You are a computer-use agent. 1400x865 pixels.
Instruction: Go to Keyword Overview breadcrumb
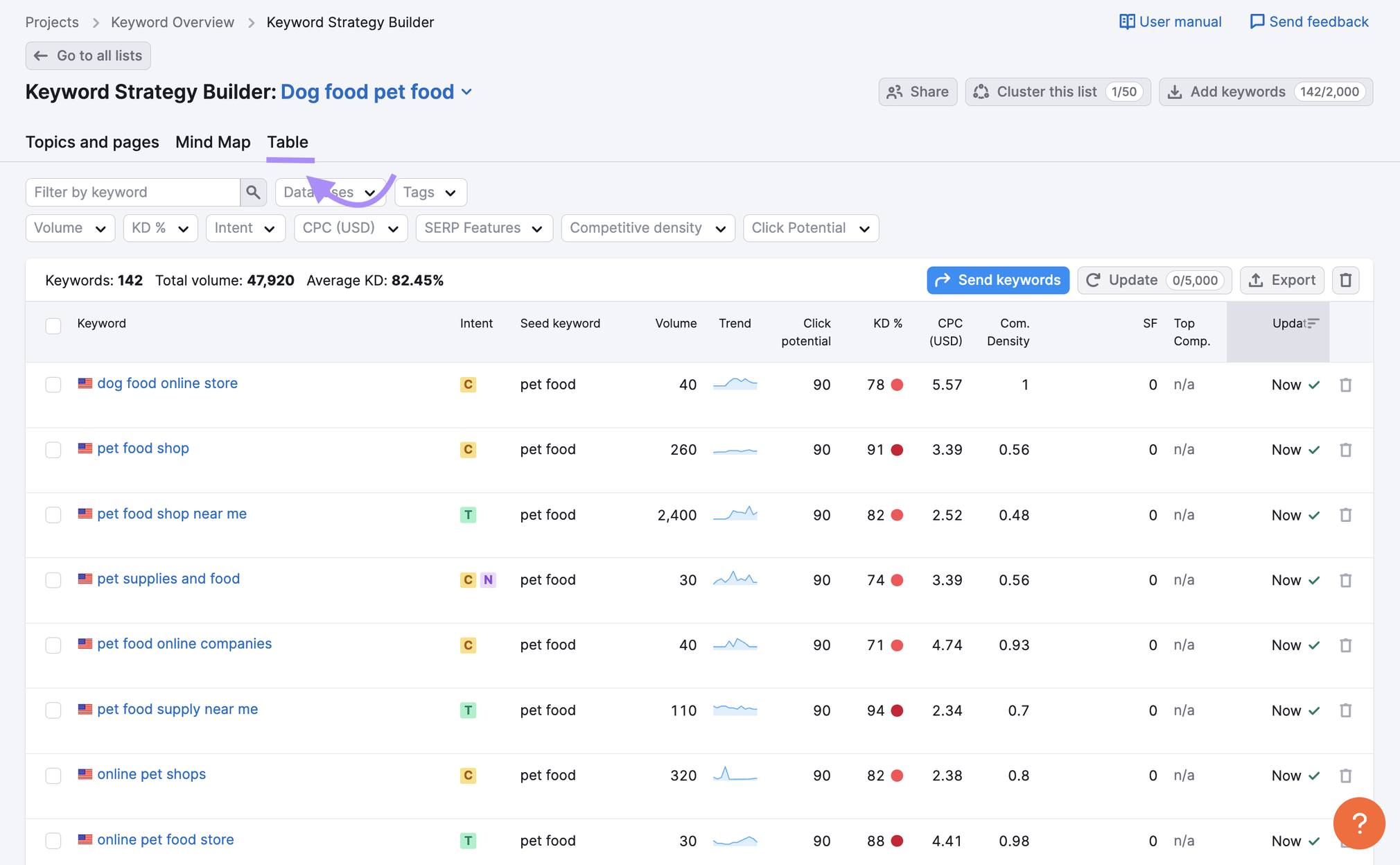click(173, 22)
